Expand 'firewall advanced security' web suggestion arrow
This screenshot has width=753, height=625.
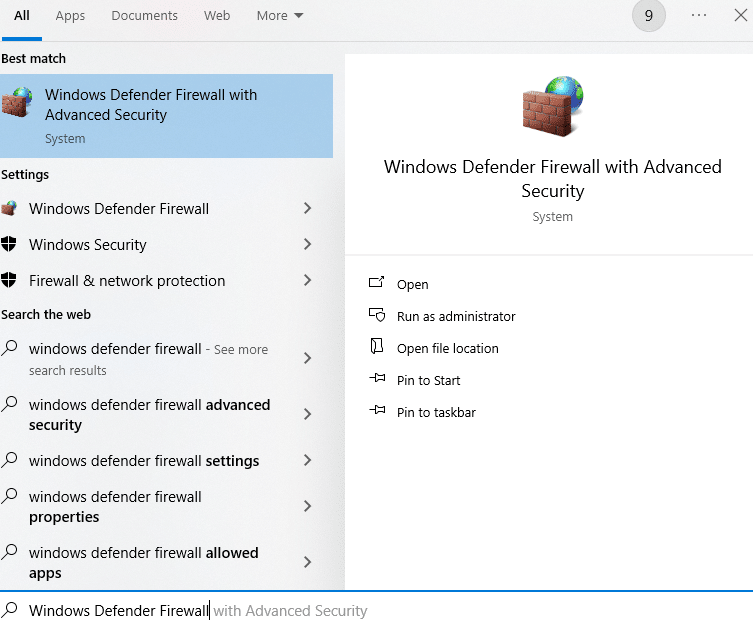click(x=307, y=414)
